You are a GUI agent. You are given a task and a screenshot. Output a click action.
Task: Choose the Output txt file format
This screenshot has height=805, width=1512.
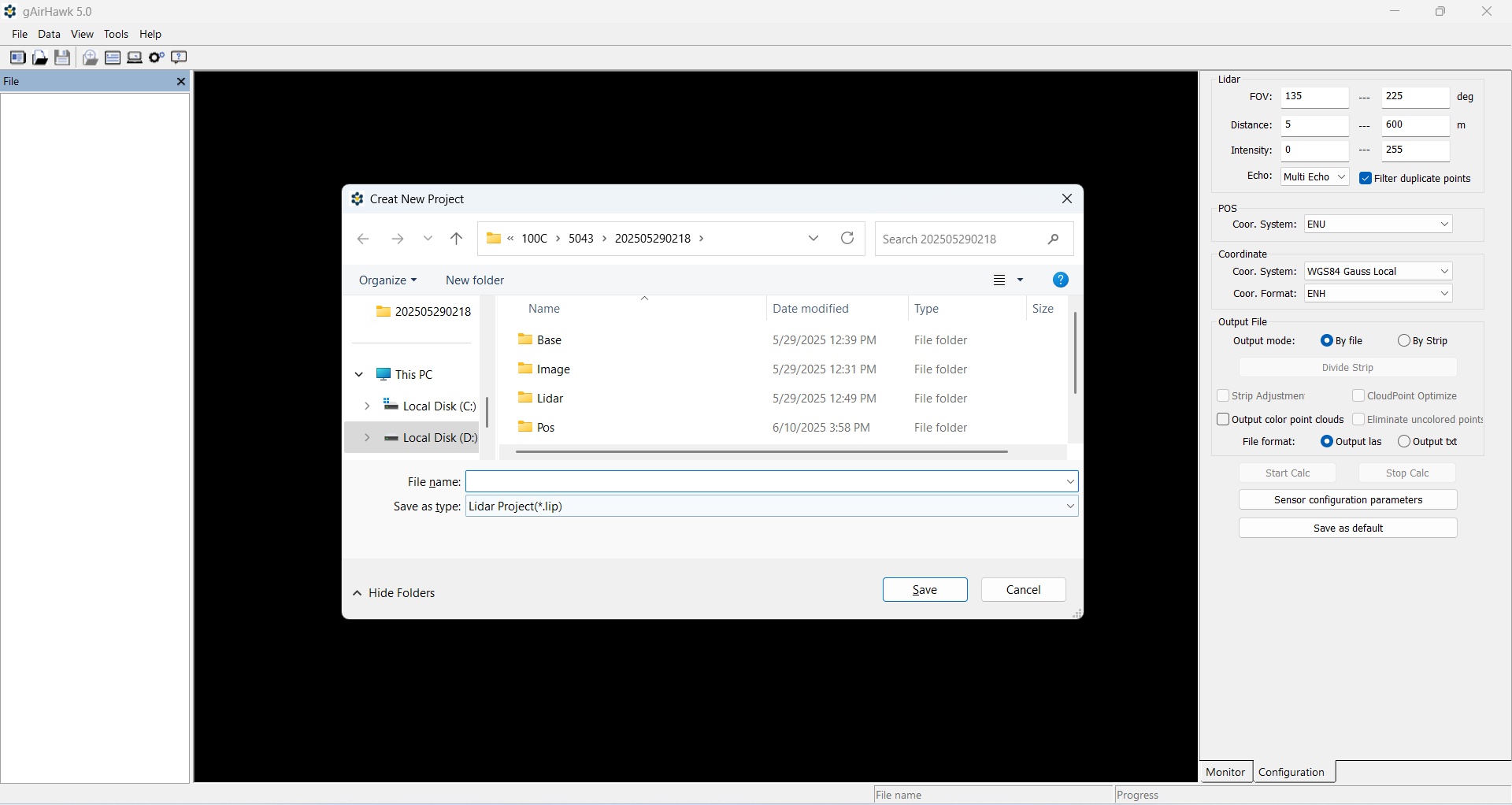(1403, 442)
